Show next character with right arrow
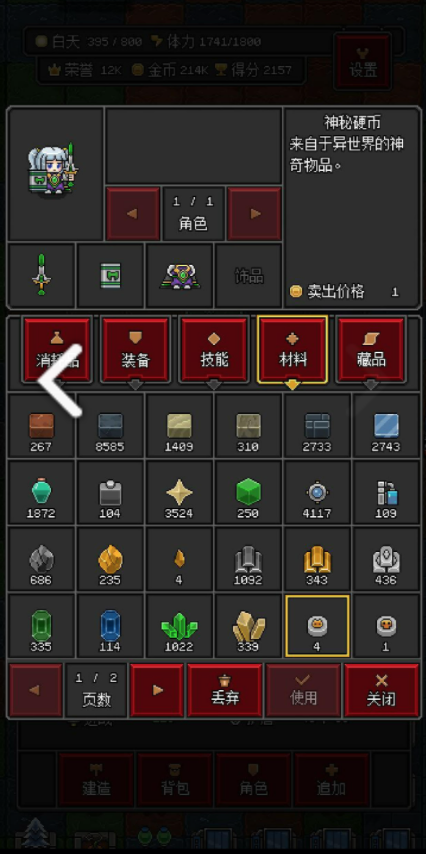Screen dimensions: 426x854 tap(254, 214)
